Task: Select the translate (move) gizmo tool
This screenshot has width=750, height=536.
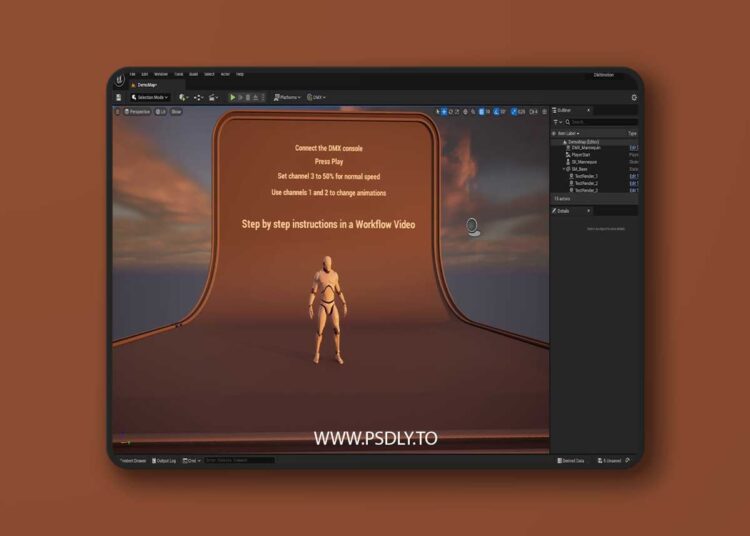Action: (445, 111)
